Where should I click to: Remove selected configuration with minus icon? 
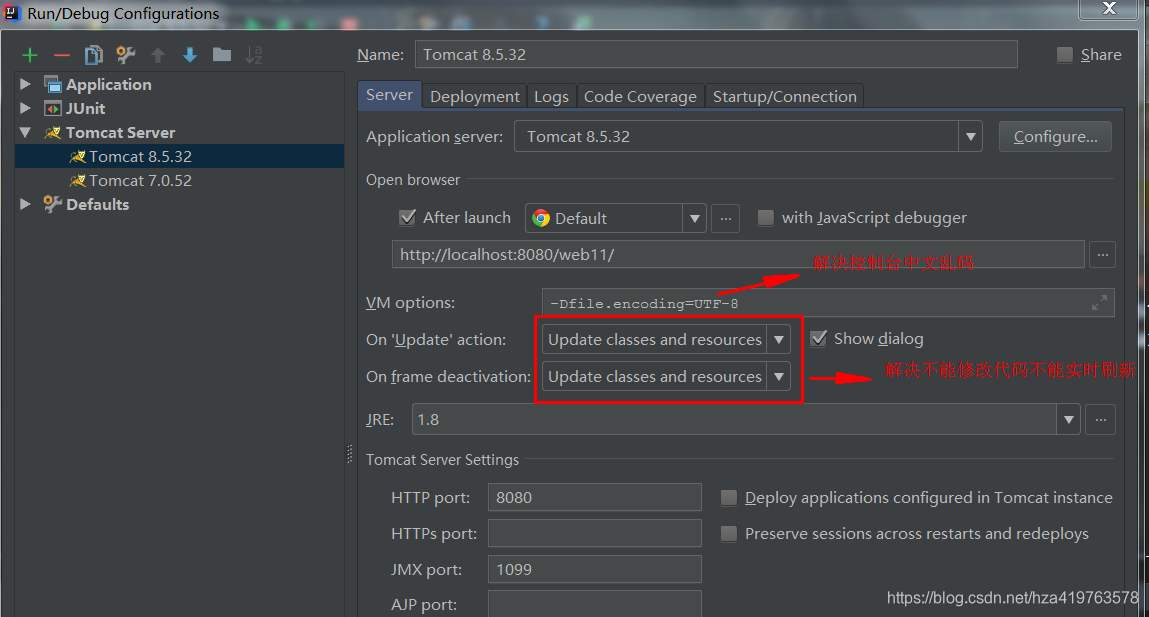coord(62,55)
